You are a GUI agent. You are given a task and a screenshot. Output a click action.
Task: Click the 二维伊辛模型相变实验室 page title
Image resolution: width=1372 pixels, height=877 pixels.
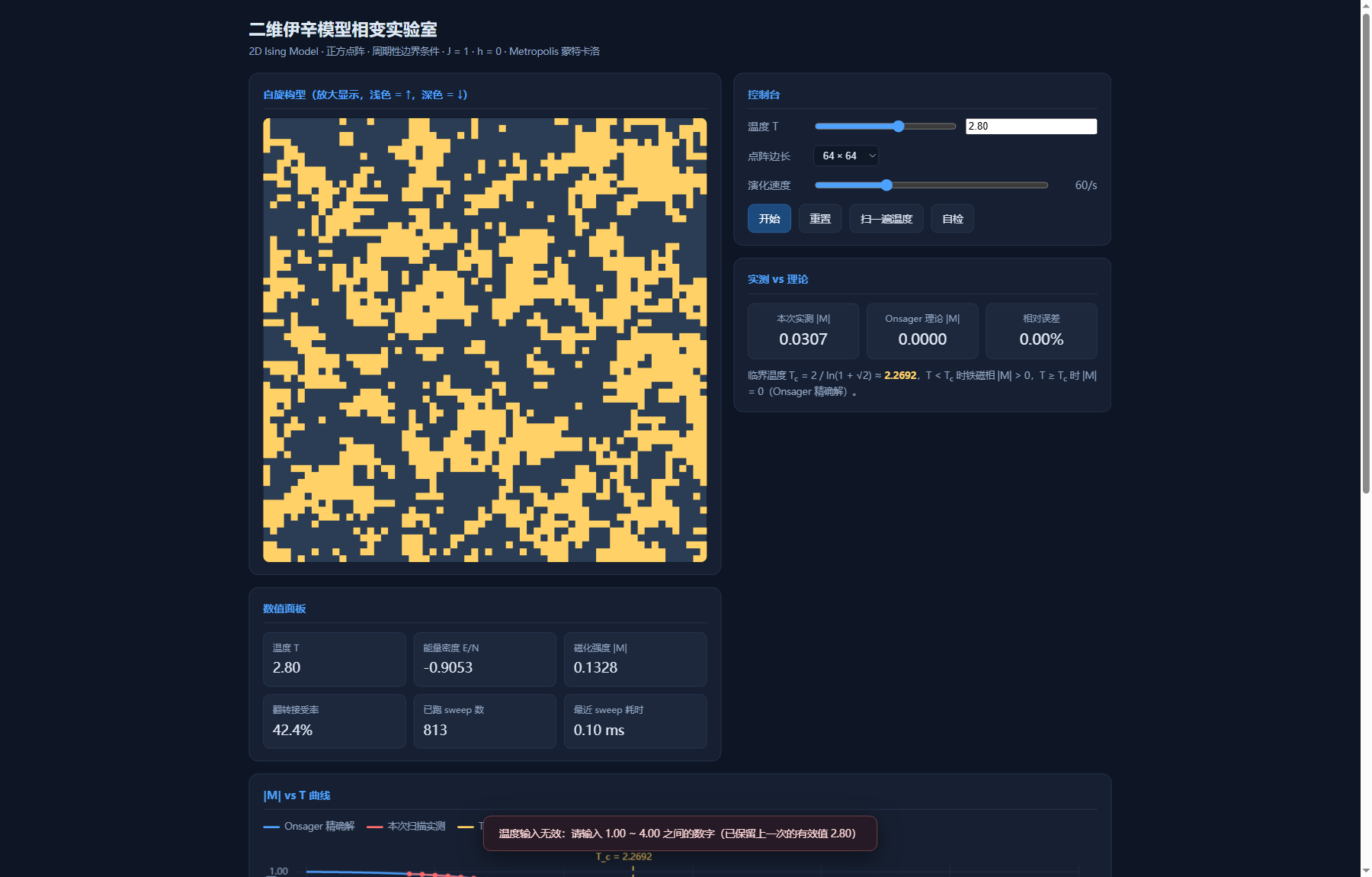(x=343, y=30)
